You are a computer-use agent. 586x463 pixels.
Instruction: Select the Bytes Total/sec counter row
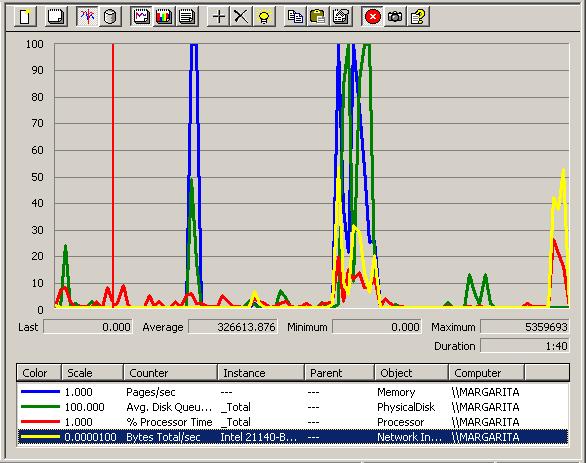click(293, 437)
